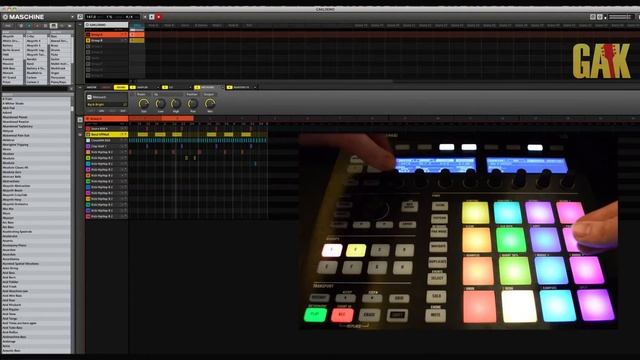640x360 pixels.
Task: Choose the highlighted sounds file-type icon in browser
Action: 53,25
